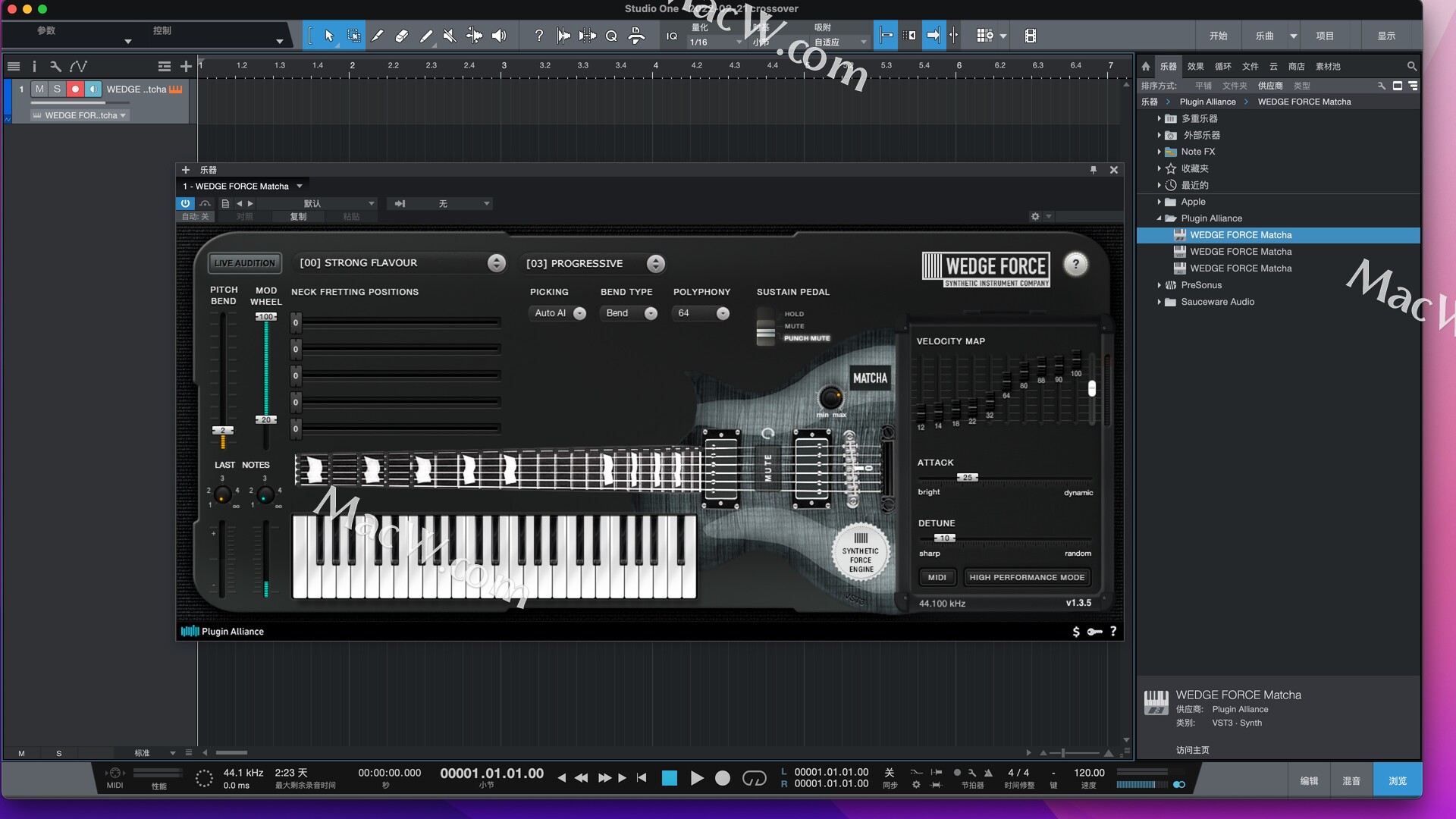Screen dimensions: 1456x819
Task: Click Plugin Alliance key icon
Action: pyautogui.click(x=1095, y=631)
